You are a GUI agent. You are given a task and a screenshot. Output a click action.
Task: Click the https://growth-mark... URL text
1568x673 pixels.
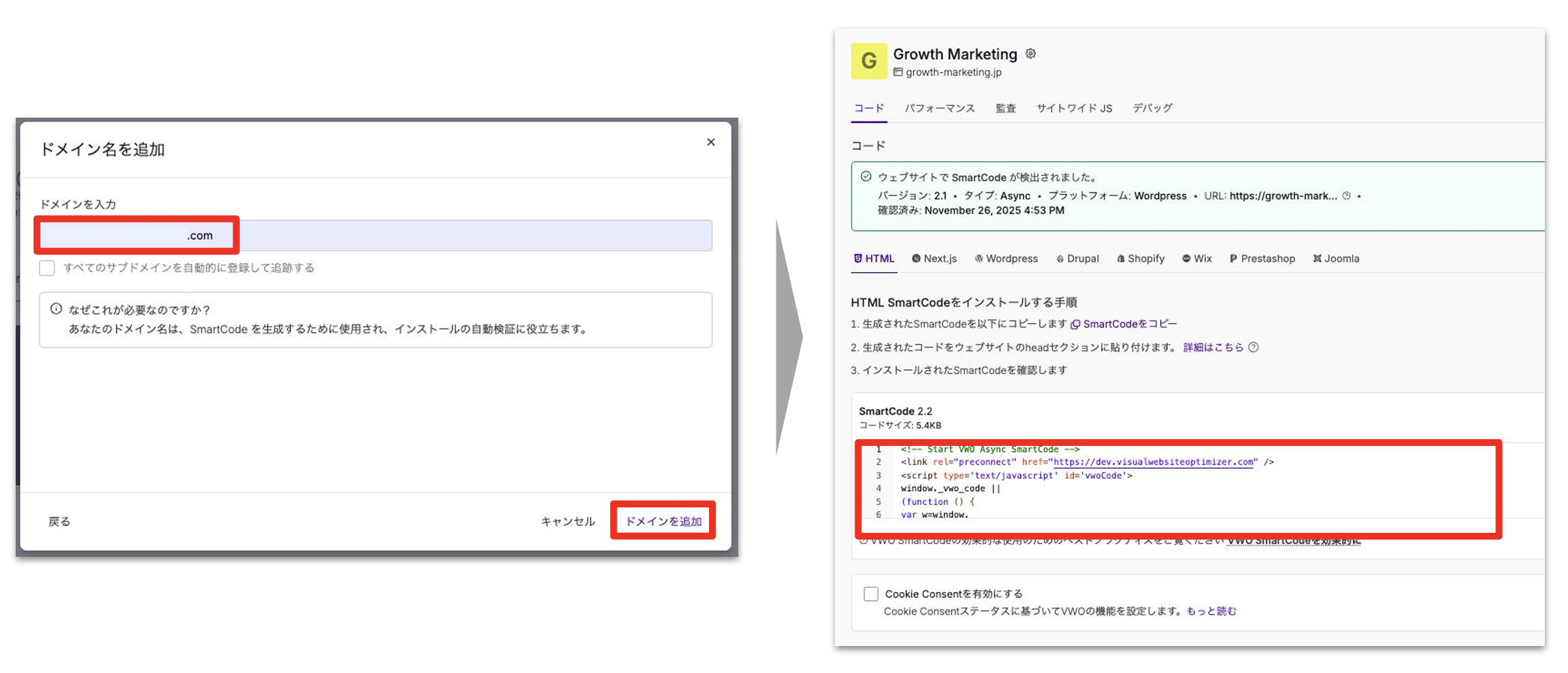pos(1283,196)
